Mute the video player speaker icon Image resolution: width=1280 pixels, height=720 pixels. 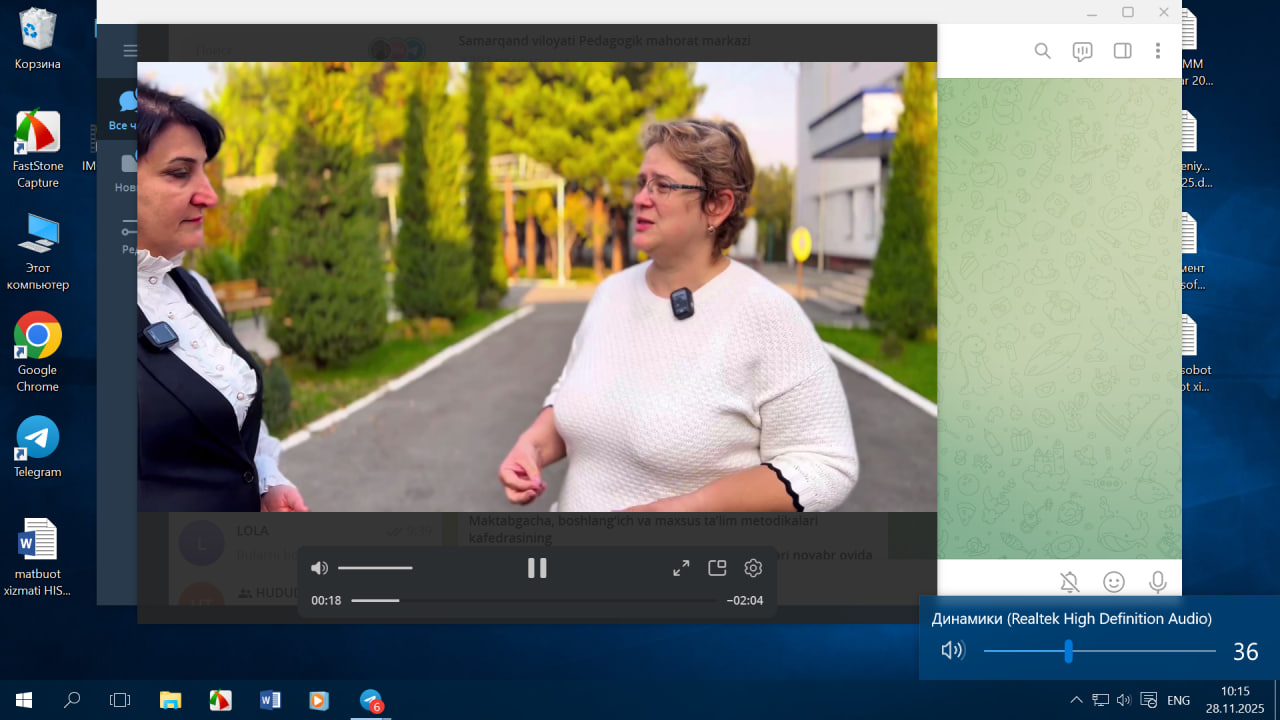pyautogui.click(x=319, y=568)
